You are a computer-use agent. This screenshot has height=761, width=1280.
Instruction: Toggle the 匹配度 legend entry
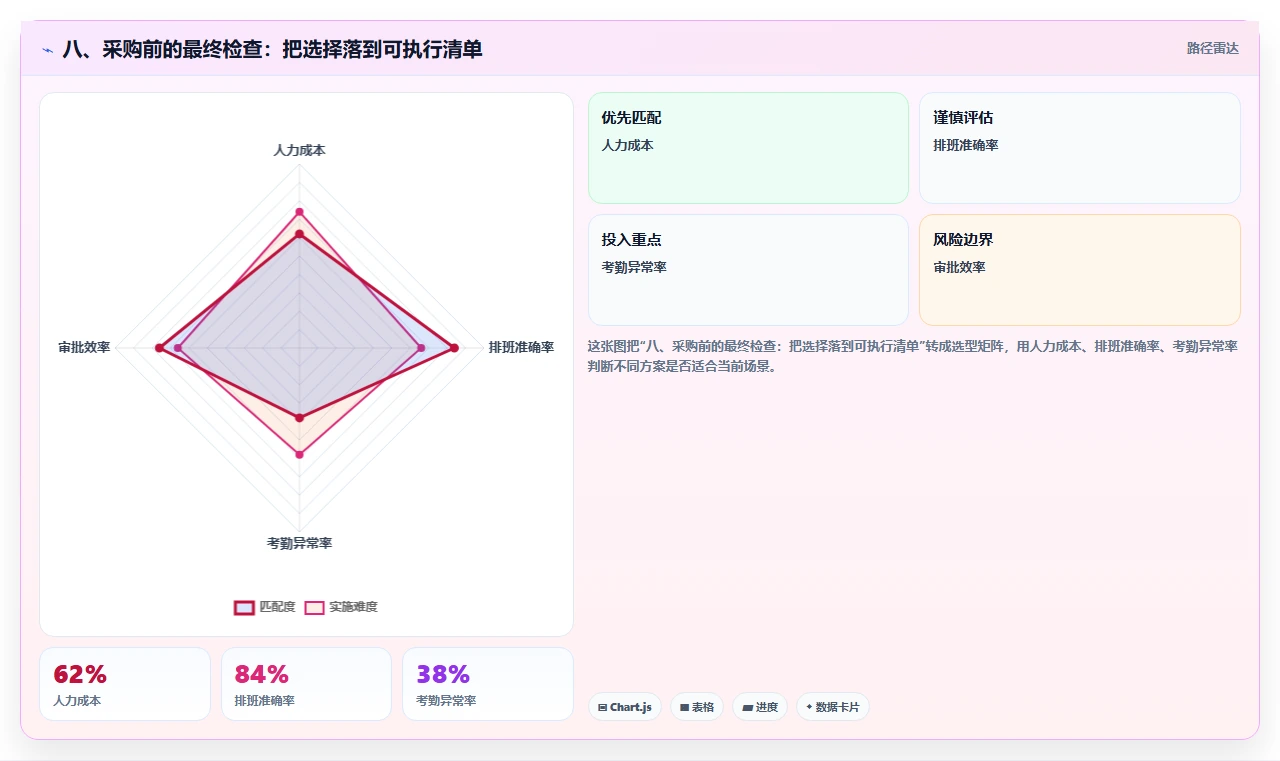click(x=265, y=607)
